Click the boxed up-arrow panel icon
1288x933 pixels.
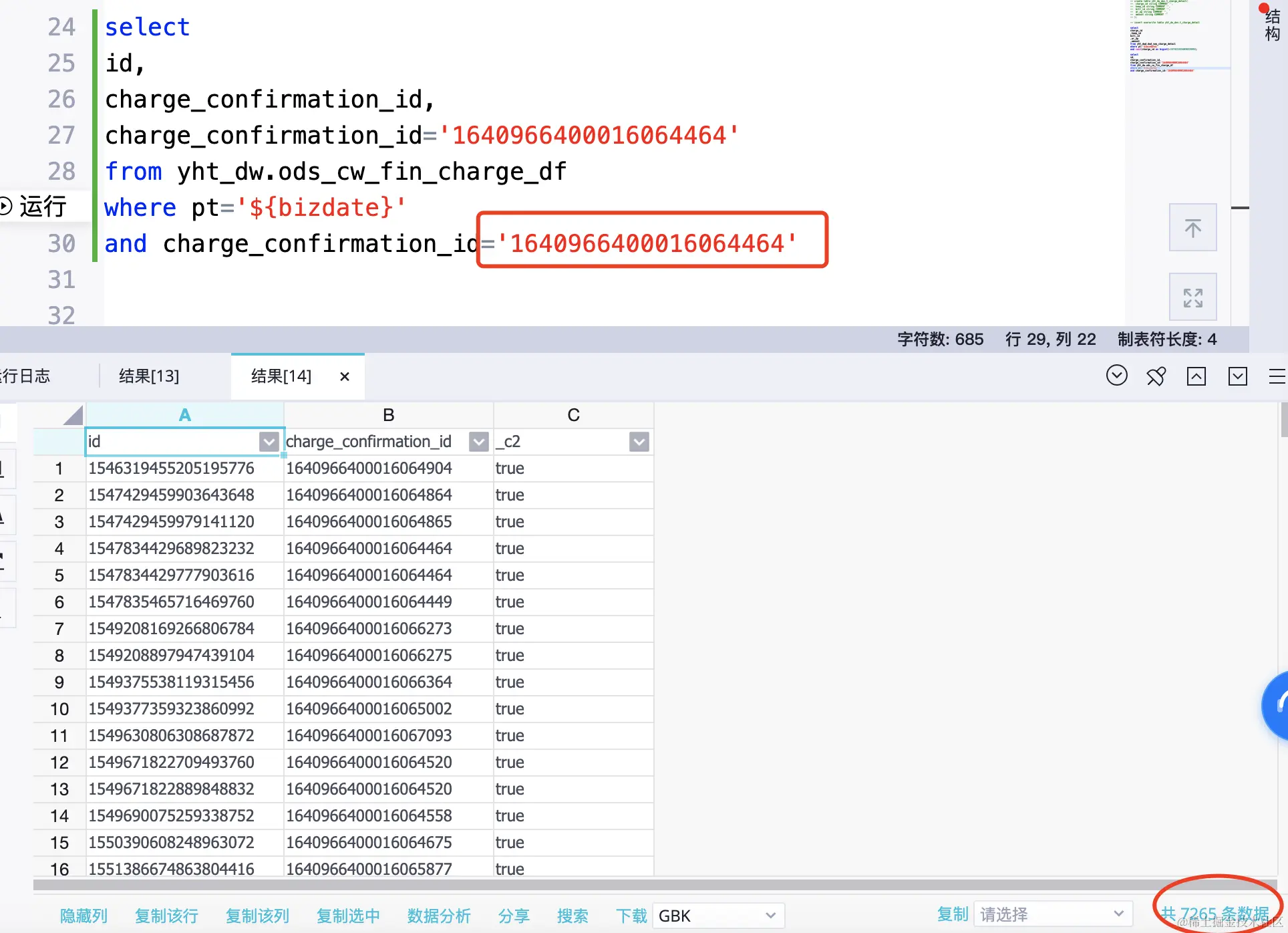[x=1196, y=376]
